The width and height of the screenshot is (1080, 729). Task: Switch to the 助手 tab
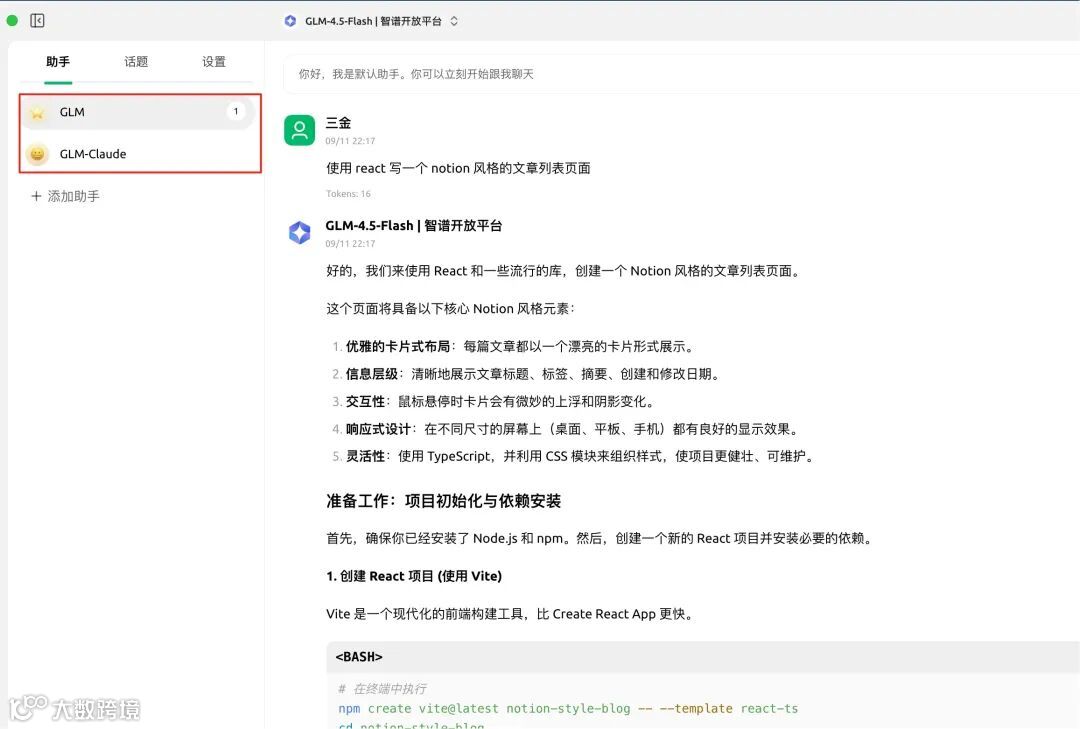[x=58, y=62]
